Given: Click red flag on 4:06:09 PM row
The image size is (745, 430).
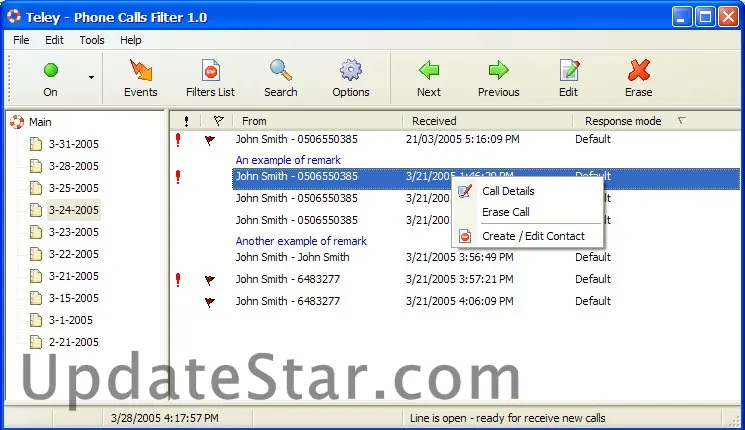Looking at the screenshot, I should [x=210, y=302].
